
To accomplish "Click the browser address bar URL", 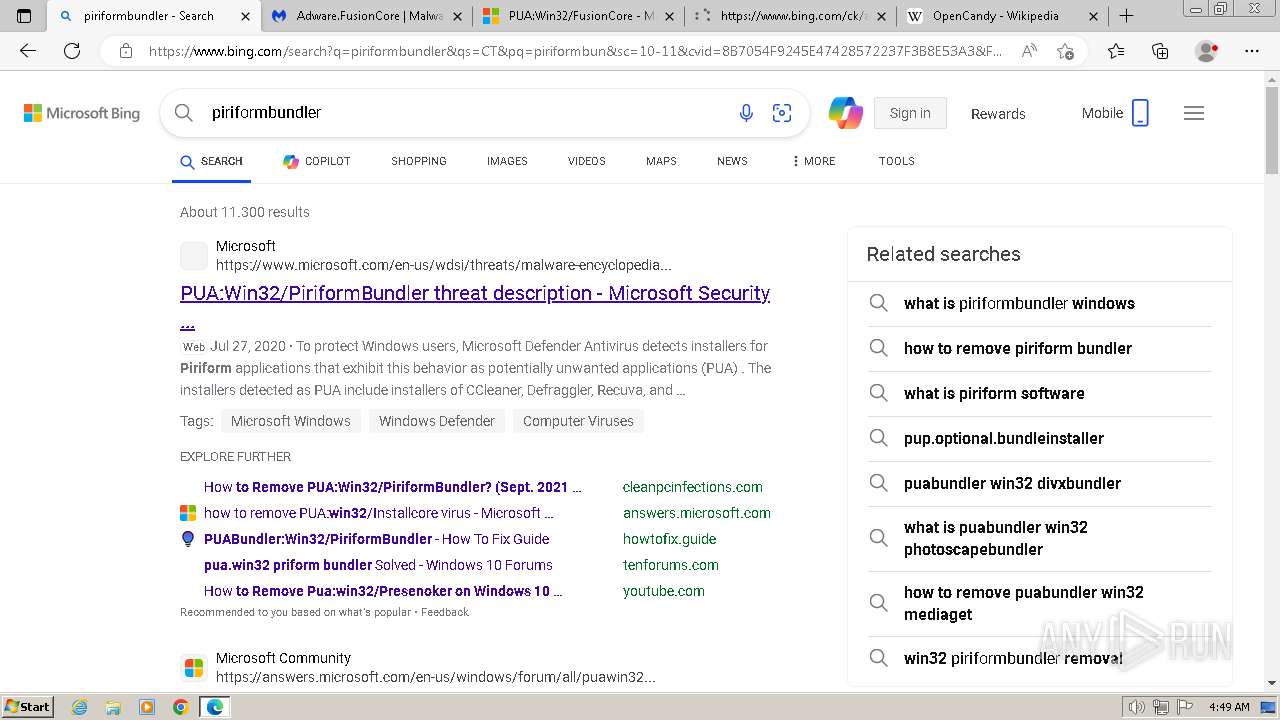I will [575, 51].
